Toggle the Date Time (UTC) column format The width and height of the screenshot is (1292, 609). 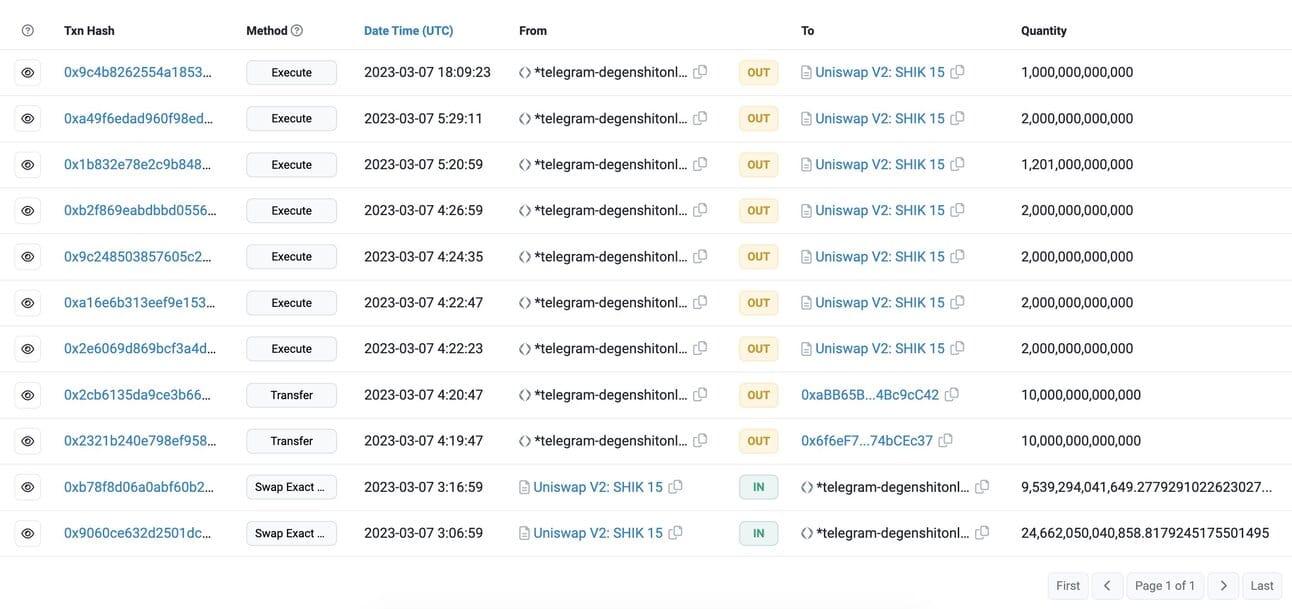coord(409,31)
